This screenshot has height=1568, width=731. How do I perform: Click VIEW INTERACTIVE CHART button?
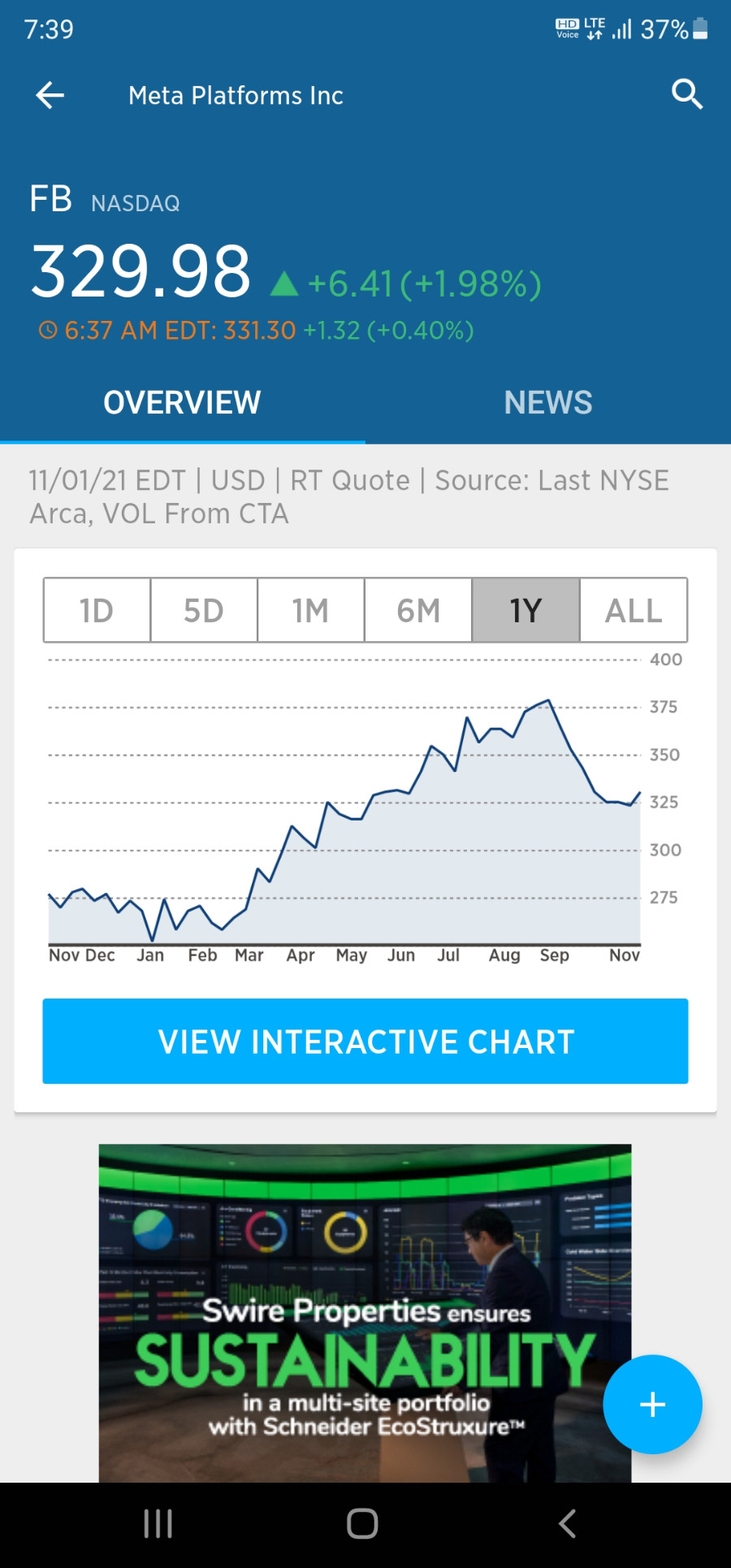365,1041
